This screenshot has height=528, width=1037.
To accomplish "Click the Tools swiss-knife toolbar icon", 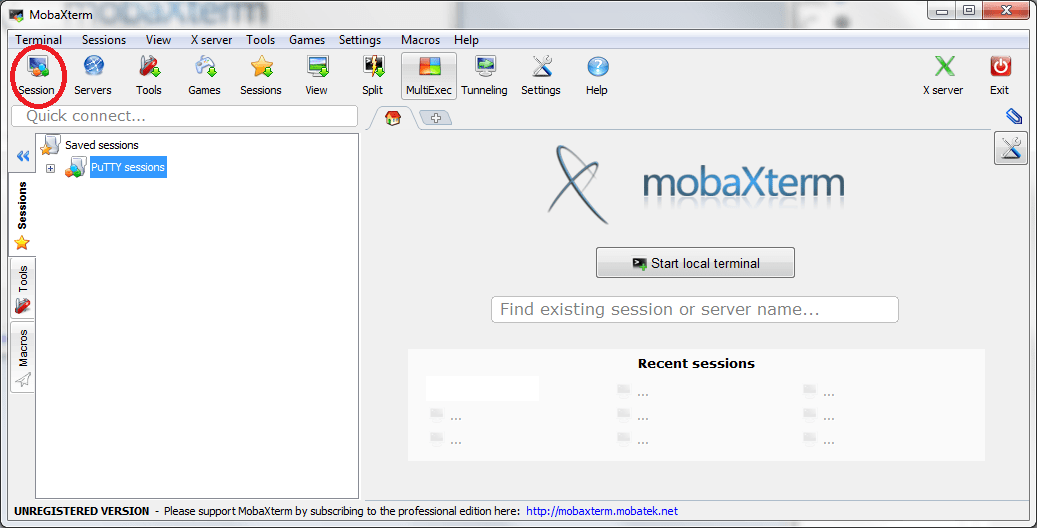I will pos(149,76).
